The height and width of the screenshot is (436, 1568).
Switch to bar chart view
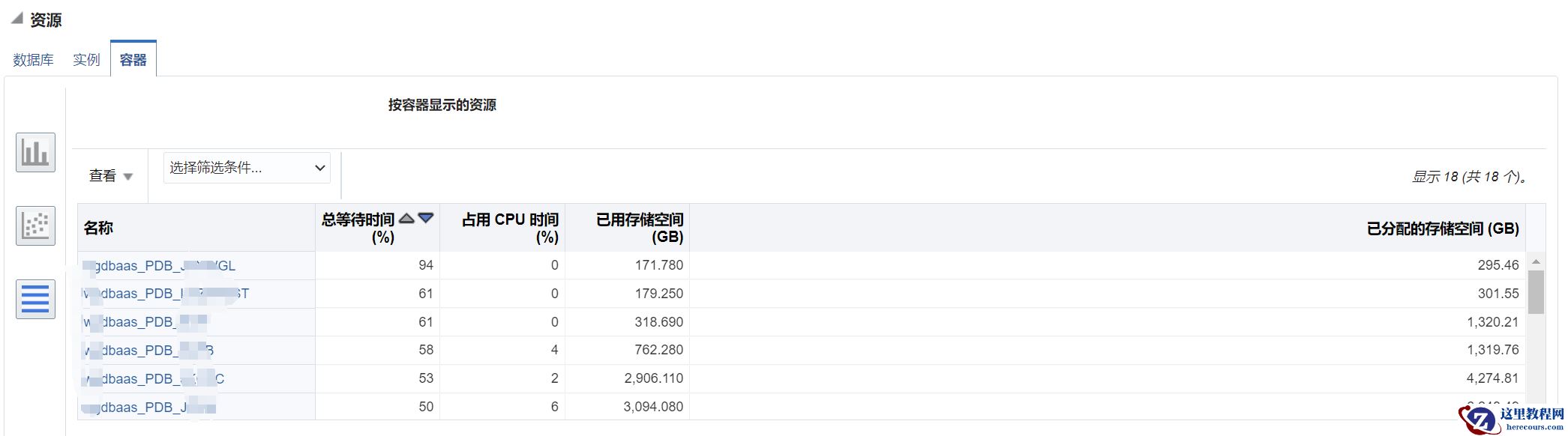coord(35,152)
